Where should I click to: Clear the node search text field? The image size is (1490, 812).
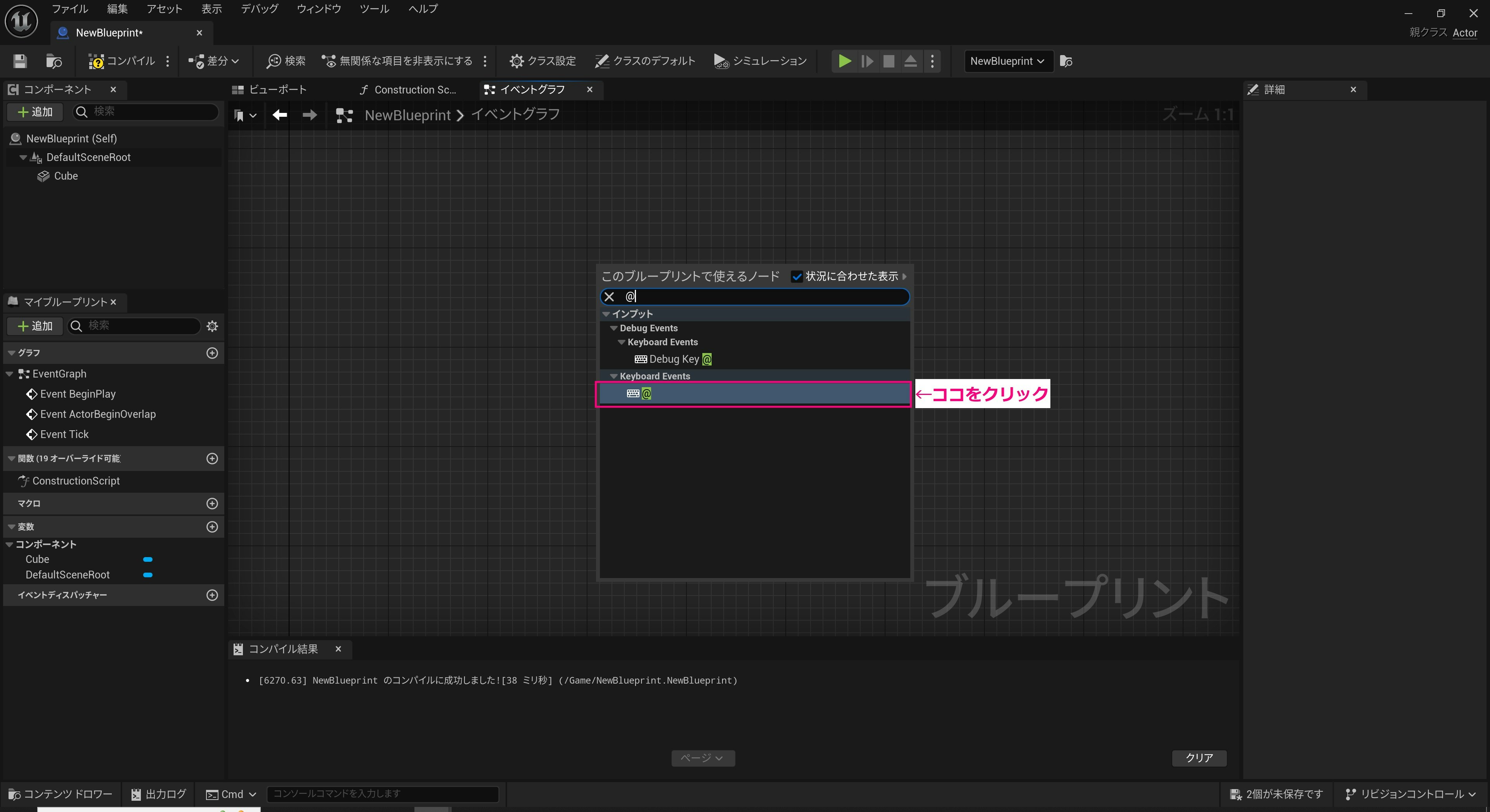609,297
